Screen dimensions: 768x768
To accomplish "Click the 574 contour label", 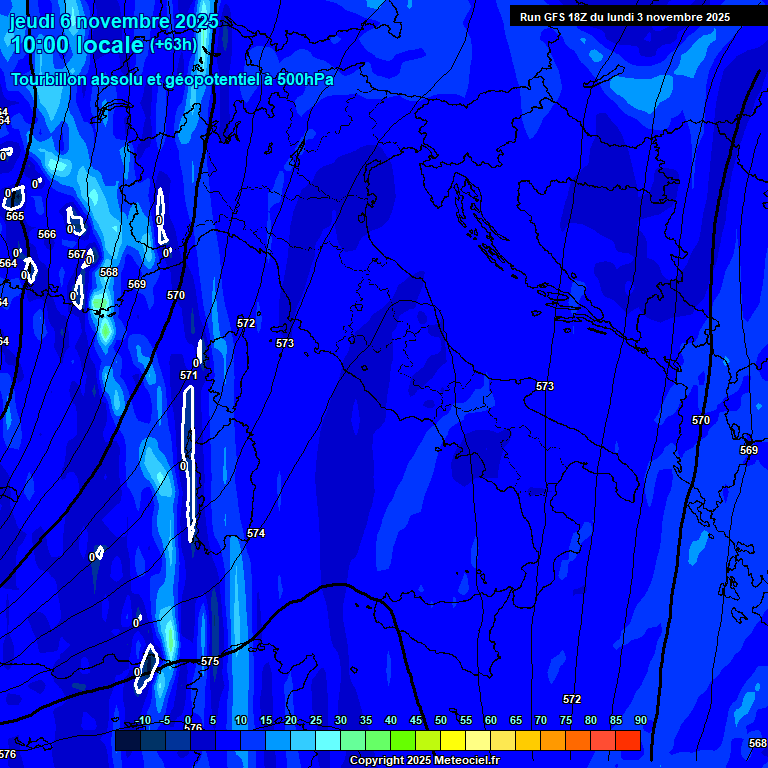I will [x=256, y=534].
